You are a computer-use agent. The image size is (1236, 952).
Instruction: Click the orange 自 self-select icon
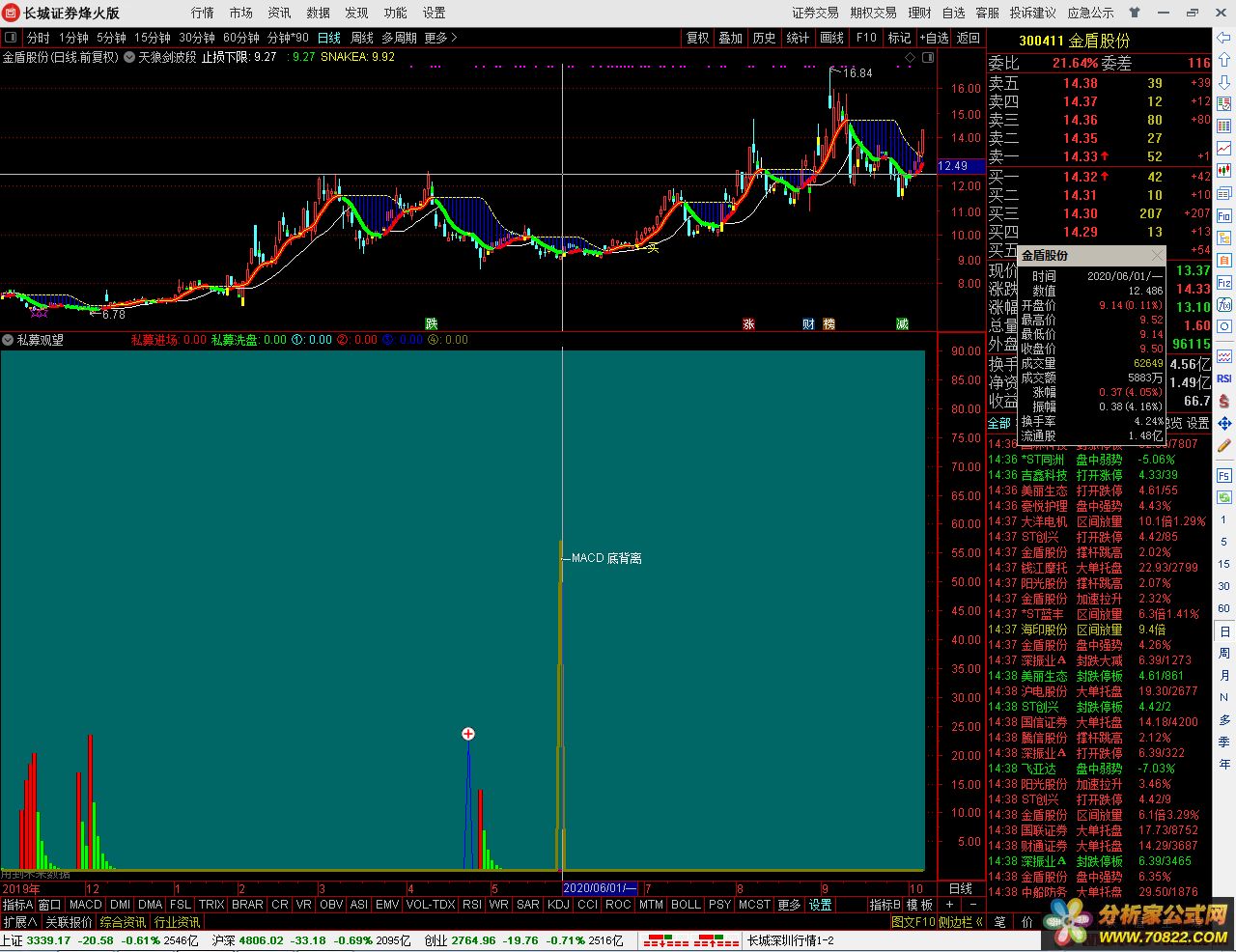pos(1223,261)
